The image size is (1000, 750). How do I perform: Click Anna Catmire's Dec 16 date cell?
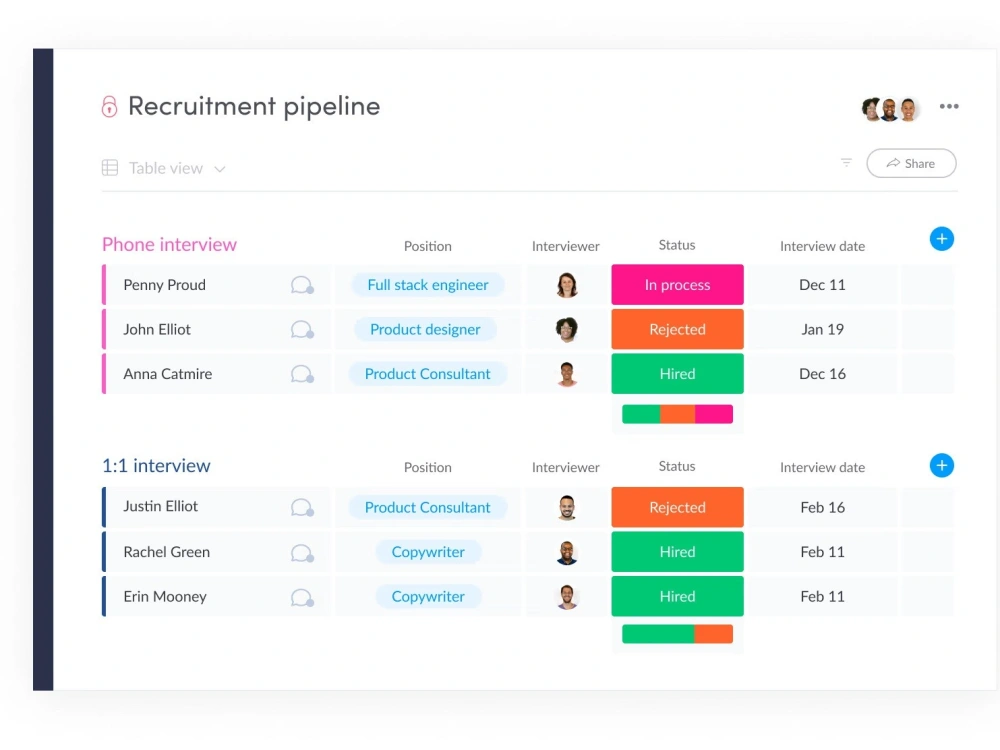(x=822, y=374)
